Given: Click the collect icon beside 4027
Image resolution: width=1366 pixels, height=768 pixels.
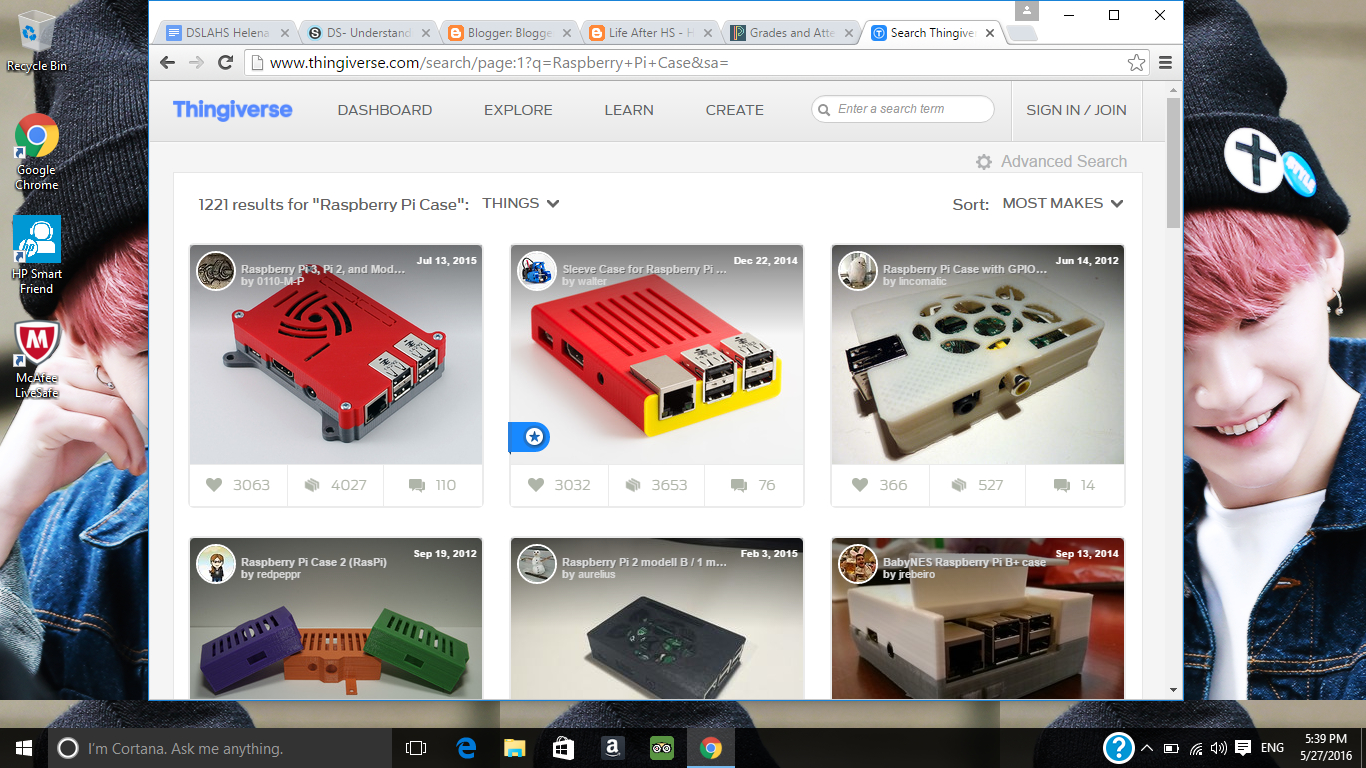Looking at the screenshot, I should pos(312,485).
